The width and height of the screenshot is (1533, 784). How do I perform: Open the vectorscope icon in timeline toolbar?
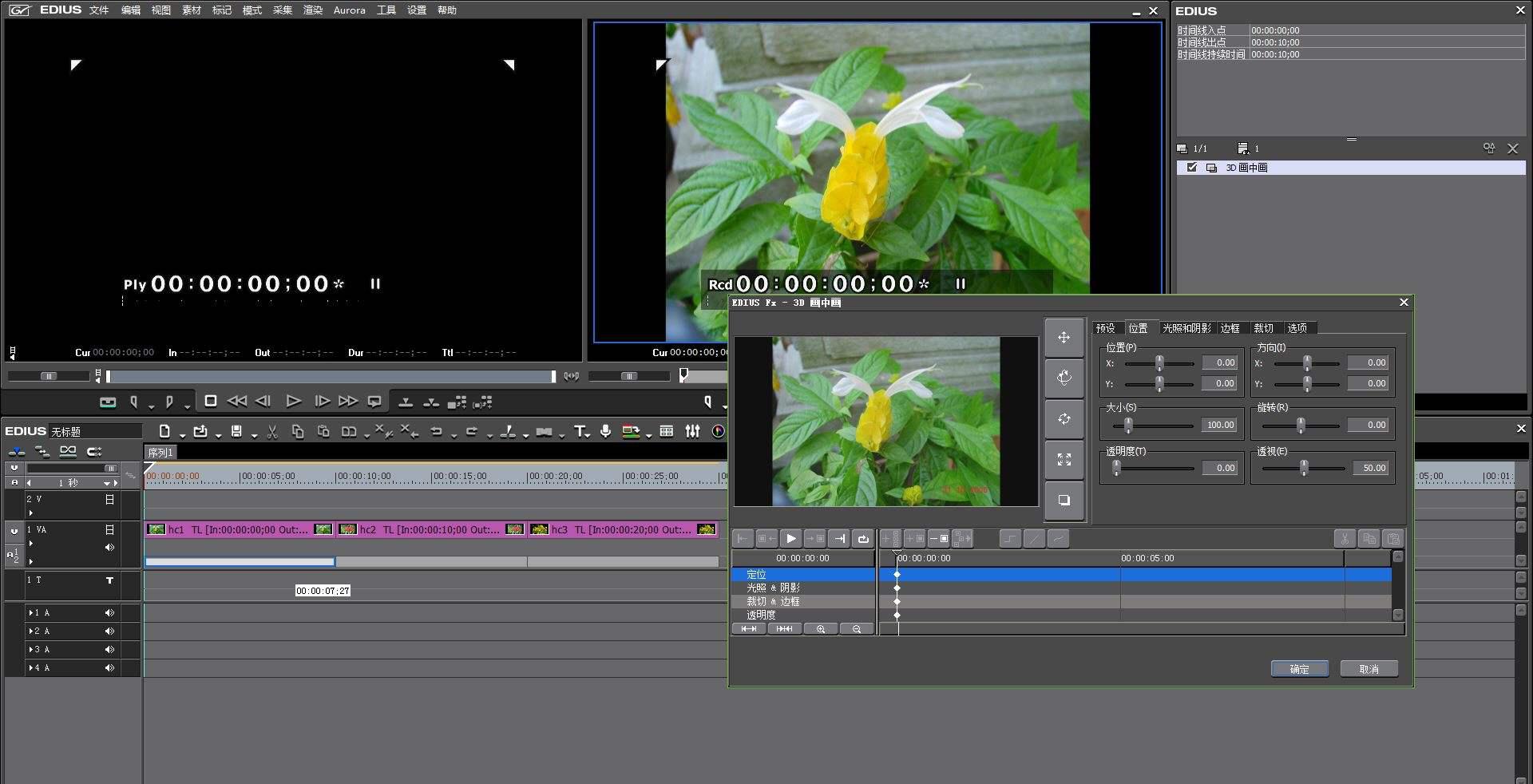click(x=719, y=431)
